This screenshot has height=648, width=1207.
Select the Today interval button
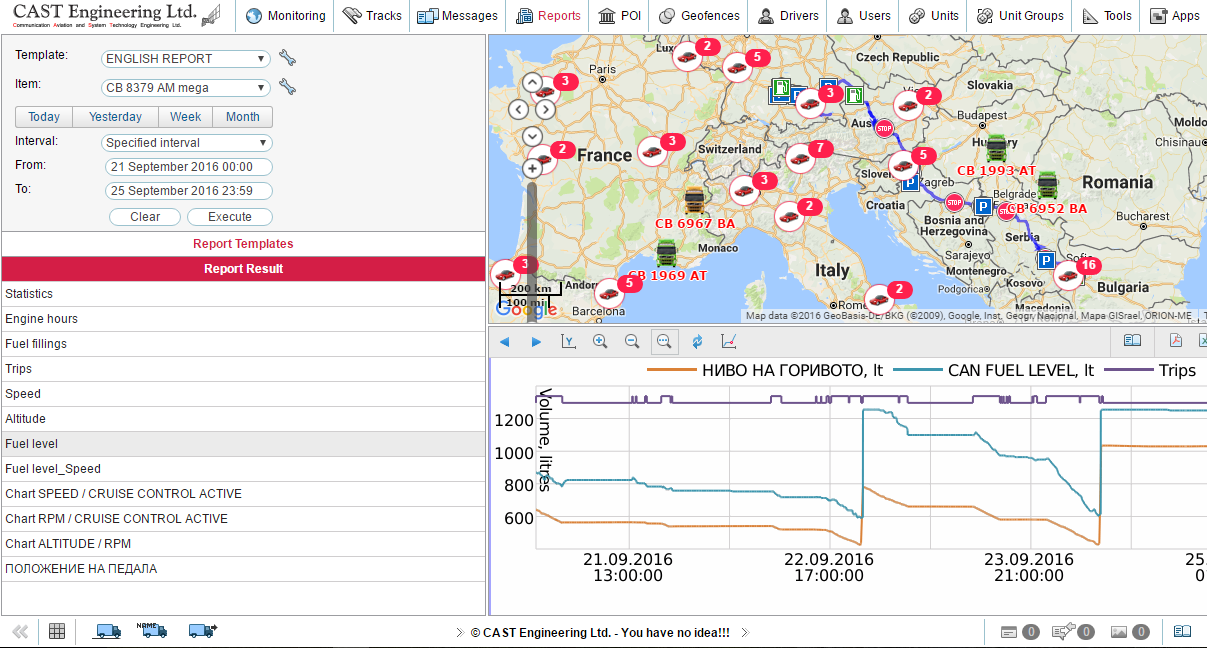tap(44, 117)
